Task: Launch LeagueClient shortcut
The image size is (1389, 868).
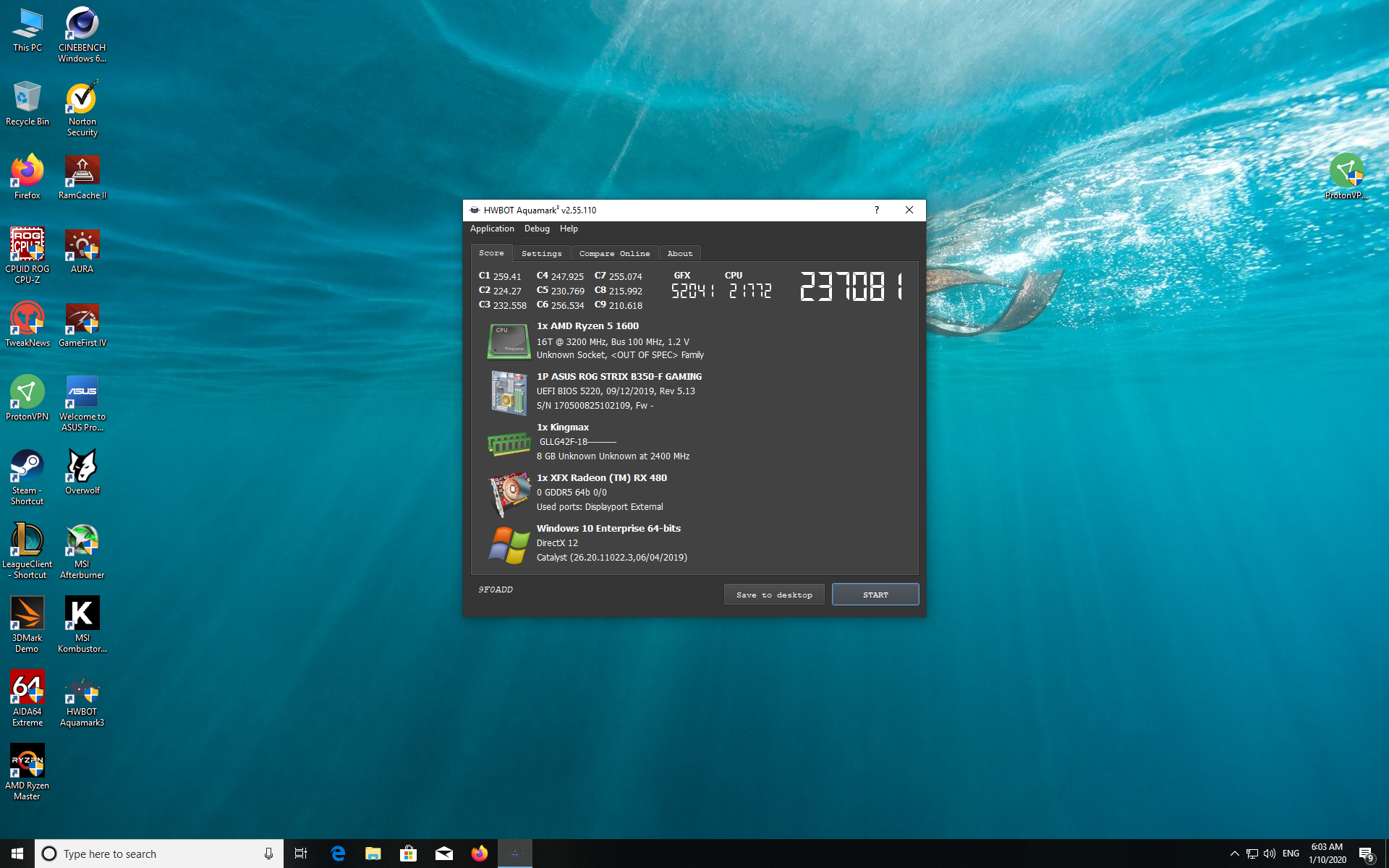Action: tap(27, 551)
